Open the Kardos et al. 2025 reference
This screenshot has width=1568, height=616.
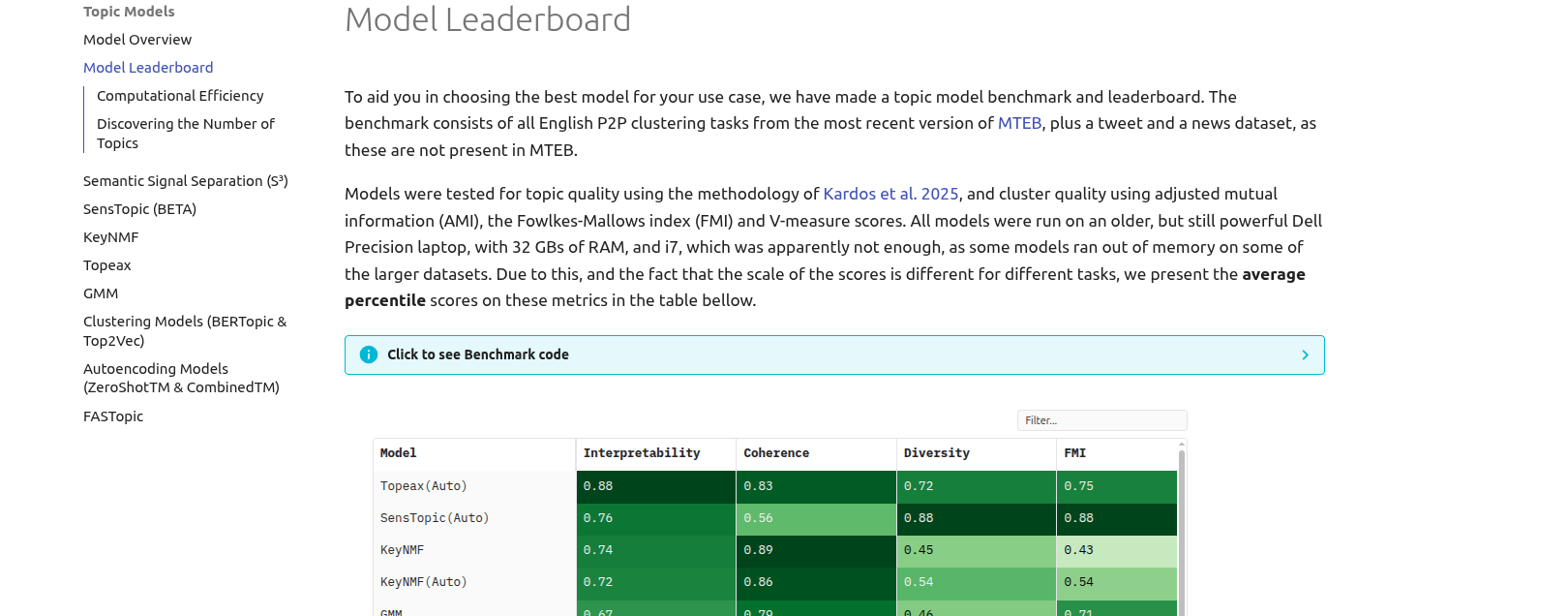pyautogui.click(x=890, y=194)
